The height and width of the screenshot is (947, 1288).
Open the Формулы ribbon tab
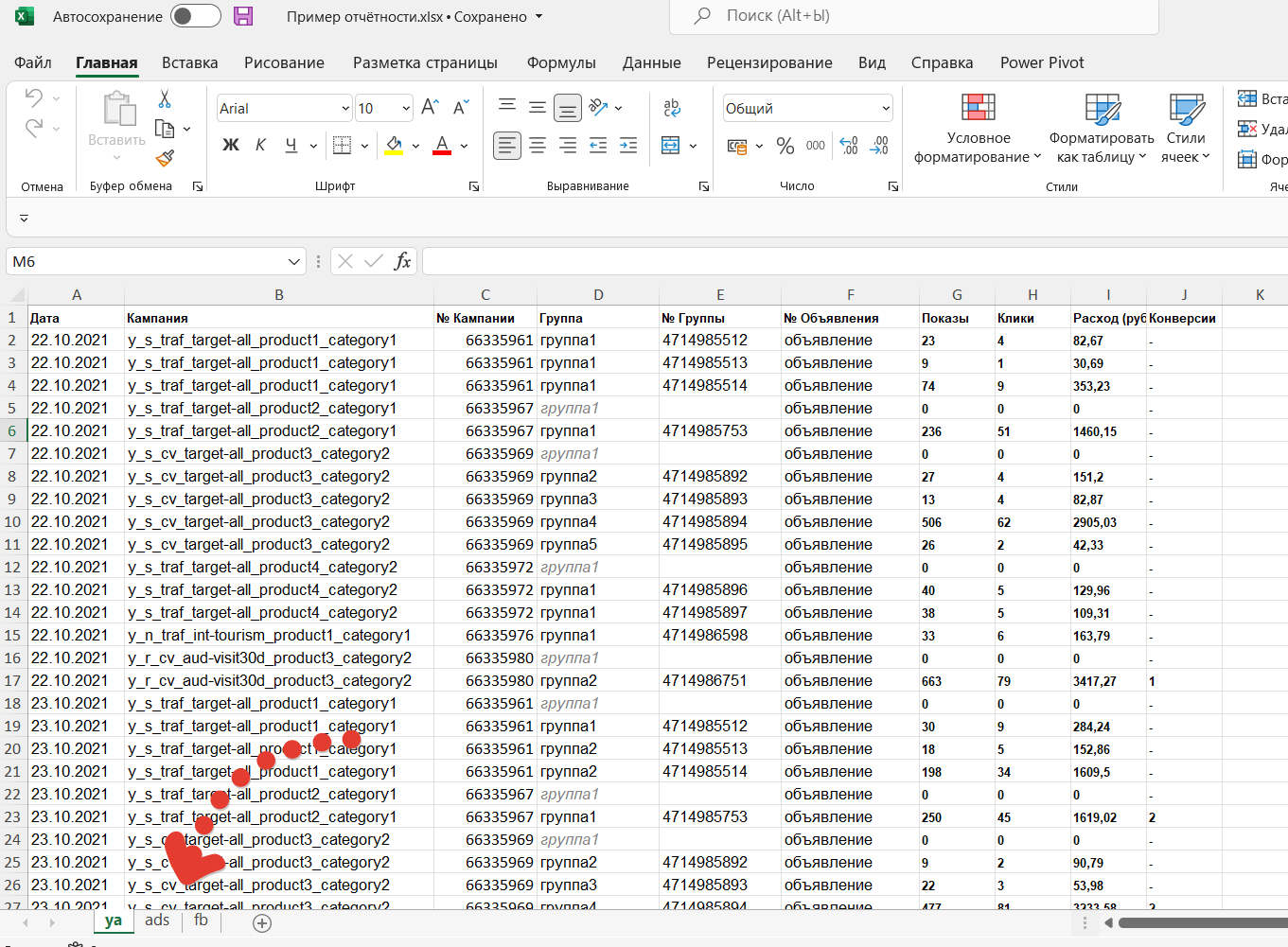tap(561, 62)
